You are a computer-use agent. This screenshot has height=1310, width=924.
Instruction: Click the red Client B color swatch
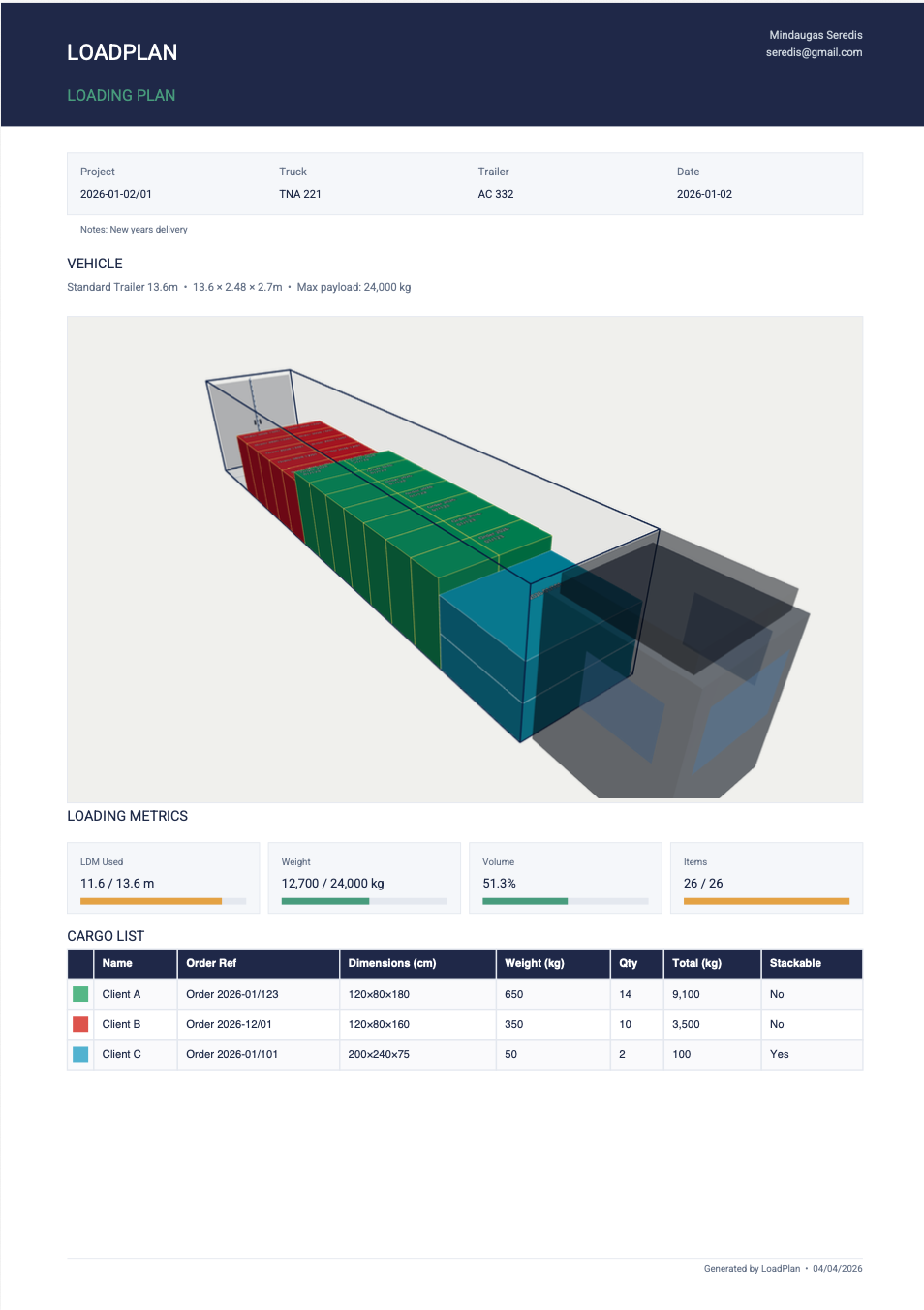pyautogui.click(x=80, y=1024)
